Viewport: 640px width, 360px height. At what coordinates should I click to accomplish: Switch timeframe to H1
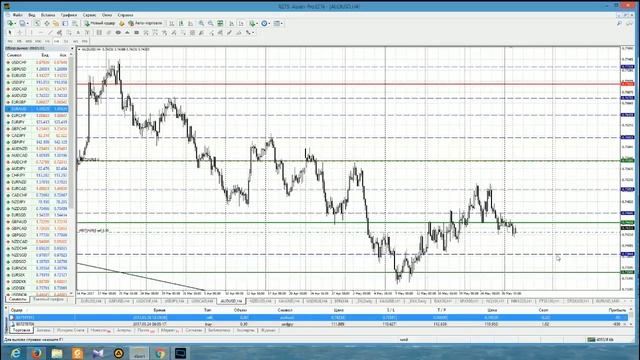click(47, 41)
